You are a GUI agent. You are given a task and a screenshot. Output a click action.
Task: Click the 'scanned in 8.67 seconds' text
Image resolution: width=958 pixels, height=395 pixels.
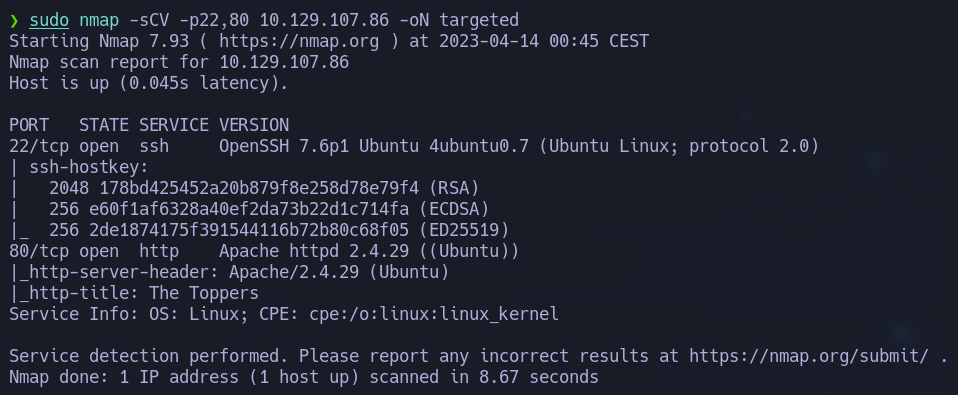[x=484, y=377]
